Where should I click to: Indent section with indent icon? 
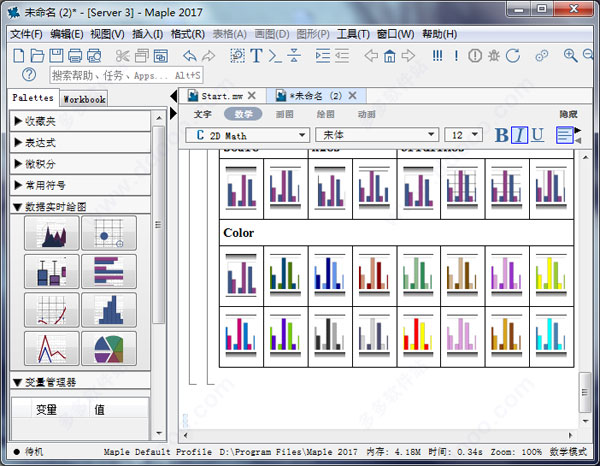click(323, 56)
